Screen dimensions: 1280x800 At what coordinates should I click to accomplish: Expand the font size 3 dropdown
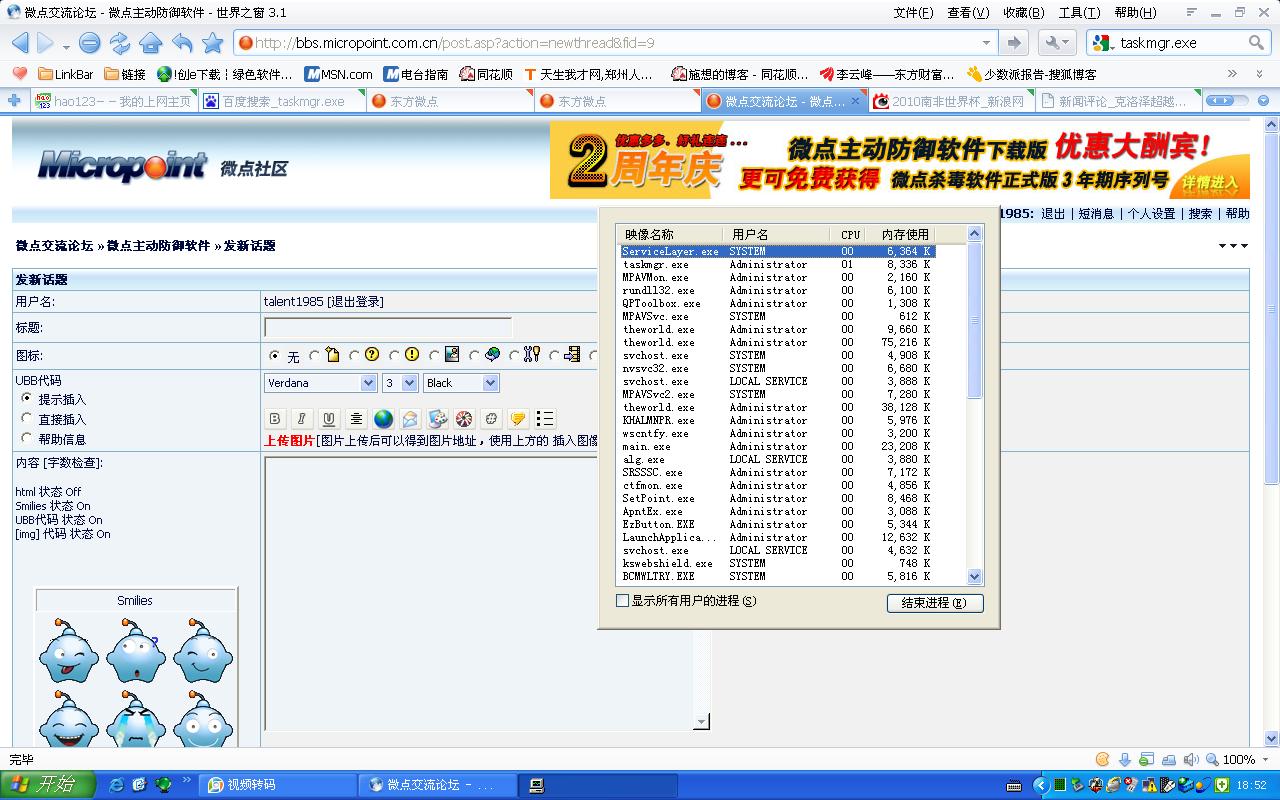click(399, 383)
